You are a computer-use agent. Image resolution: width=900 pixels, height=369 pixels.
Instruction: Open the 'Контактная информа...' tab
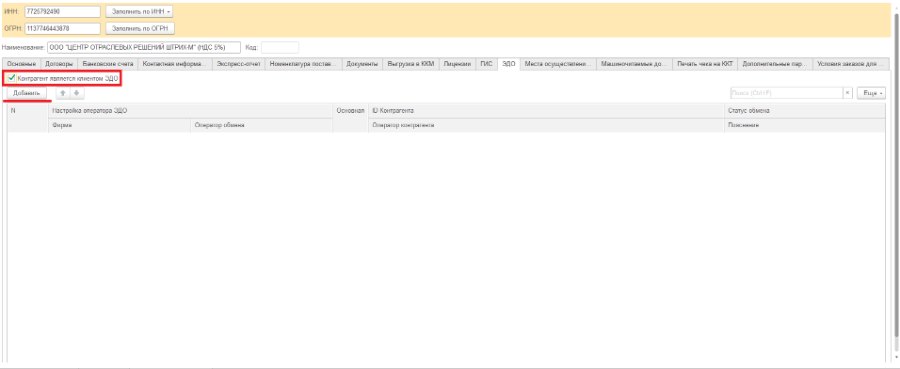coord(175,64)
